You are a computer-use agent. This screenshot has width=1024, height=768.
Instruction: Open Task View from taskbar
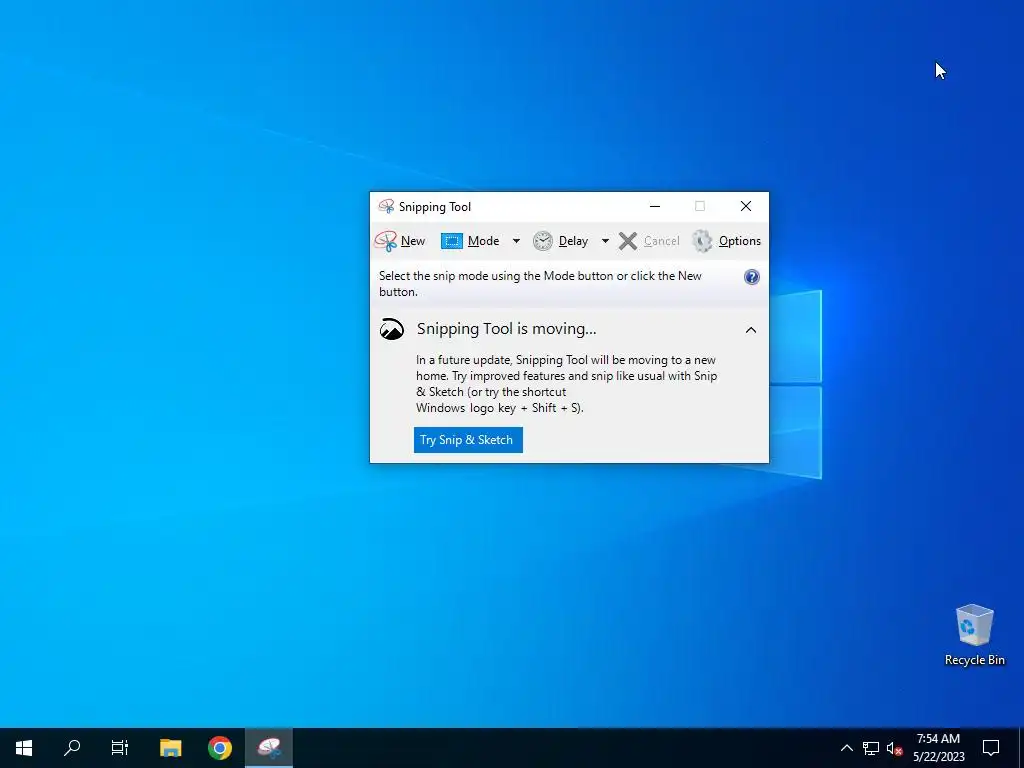(x=120, y=748)
